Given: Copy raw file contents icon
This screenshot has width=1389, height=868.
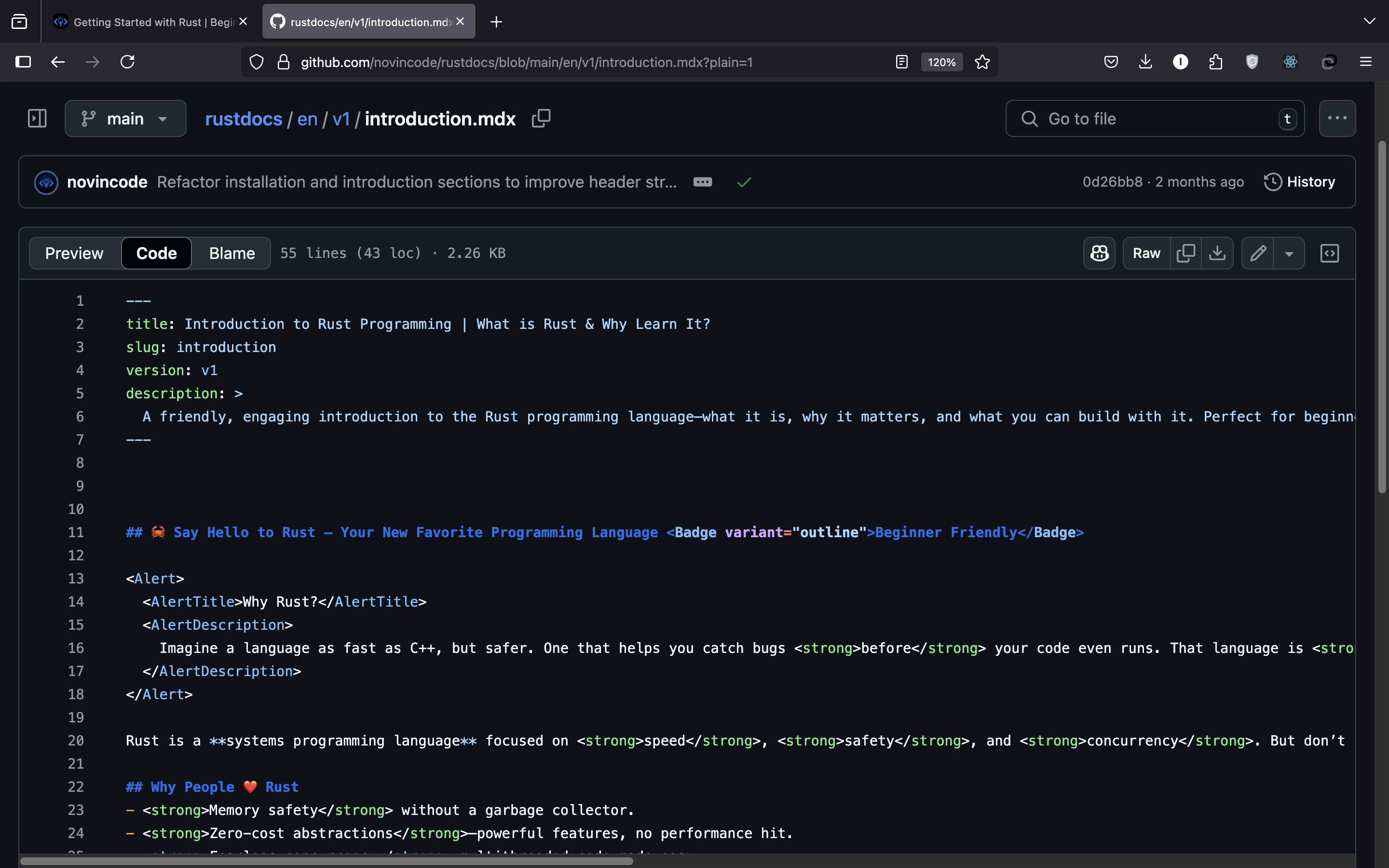Looking at the screenshot, I should [x=1185, y=253].
